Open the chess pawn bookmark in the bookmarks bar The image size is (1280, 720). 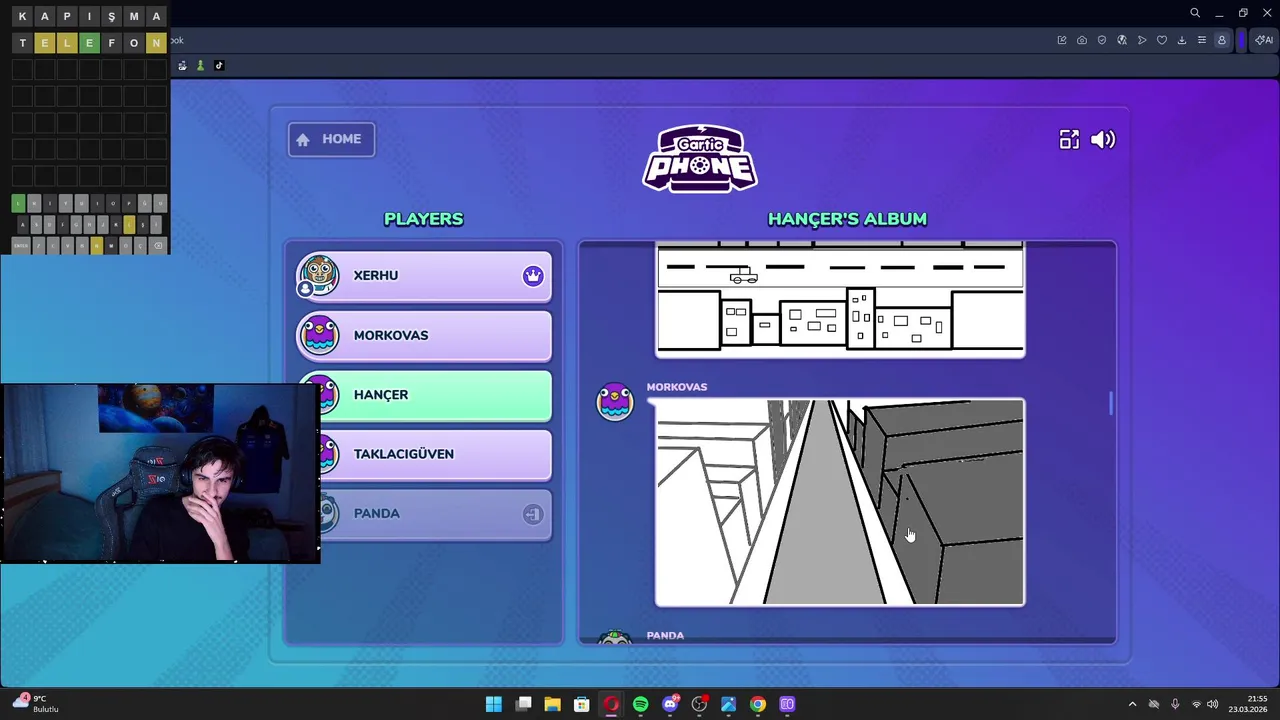(200, 66)
